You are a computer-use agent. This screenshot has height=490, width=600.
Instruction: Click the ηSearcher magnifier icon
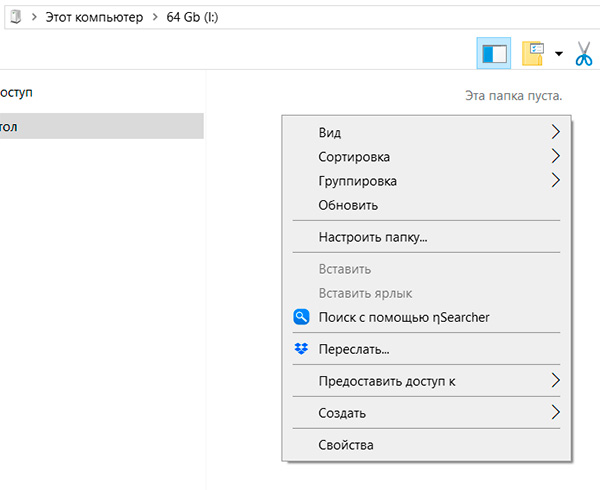[302, 317]
